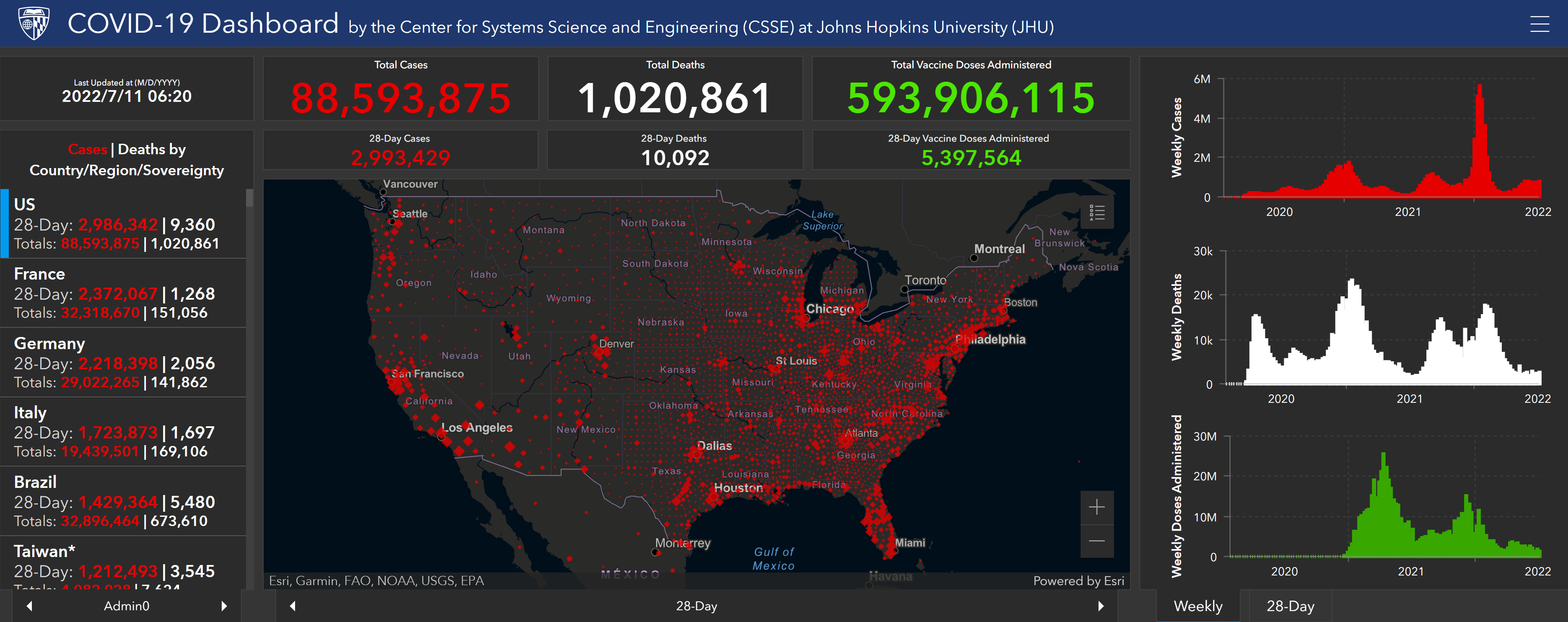Select France in the country list
The image size is (1568, 622).
tap(122, 293)
